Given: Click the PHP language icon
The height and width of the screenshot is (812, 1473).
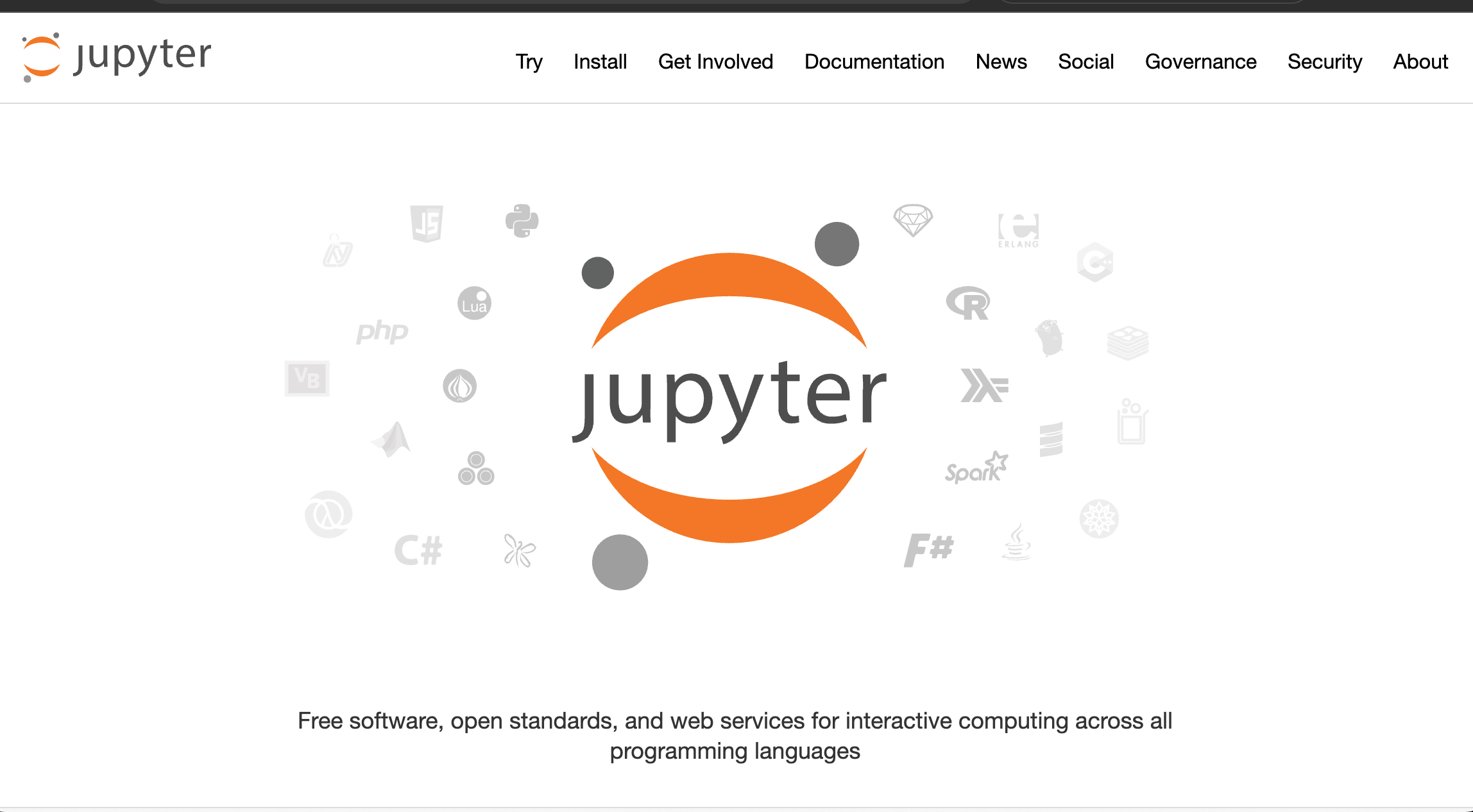Looking at the screenshot, I should coord(382,332).
